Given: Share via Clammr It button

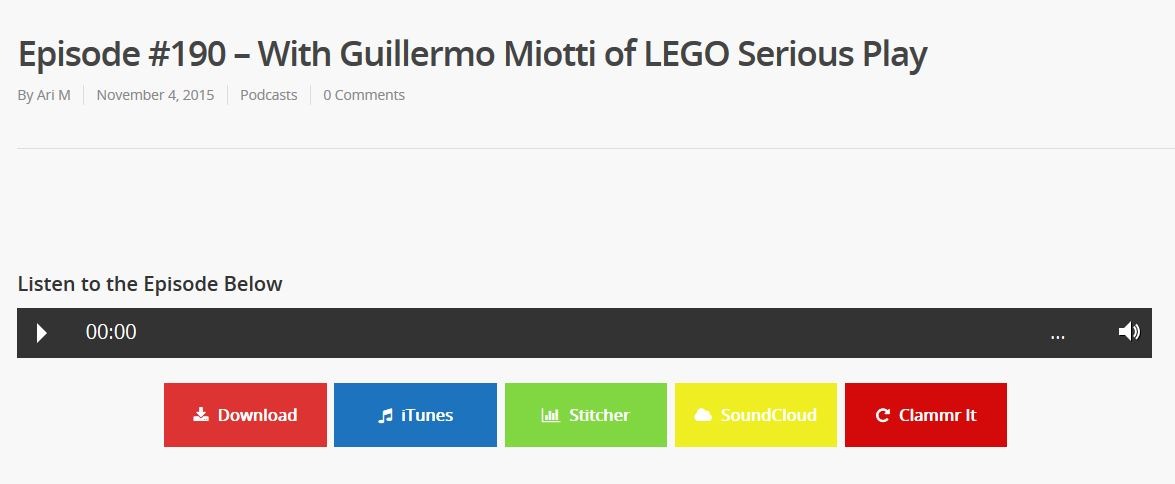Looking at the screenshot, I should [x=926, y=415].
